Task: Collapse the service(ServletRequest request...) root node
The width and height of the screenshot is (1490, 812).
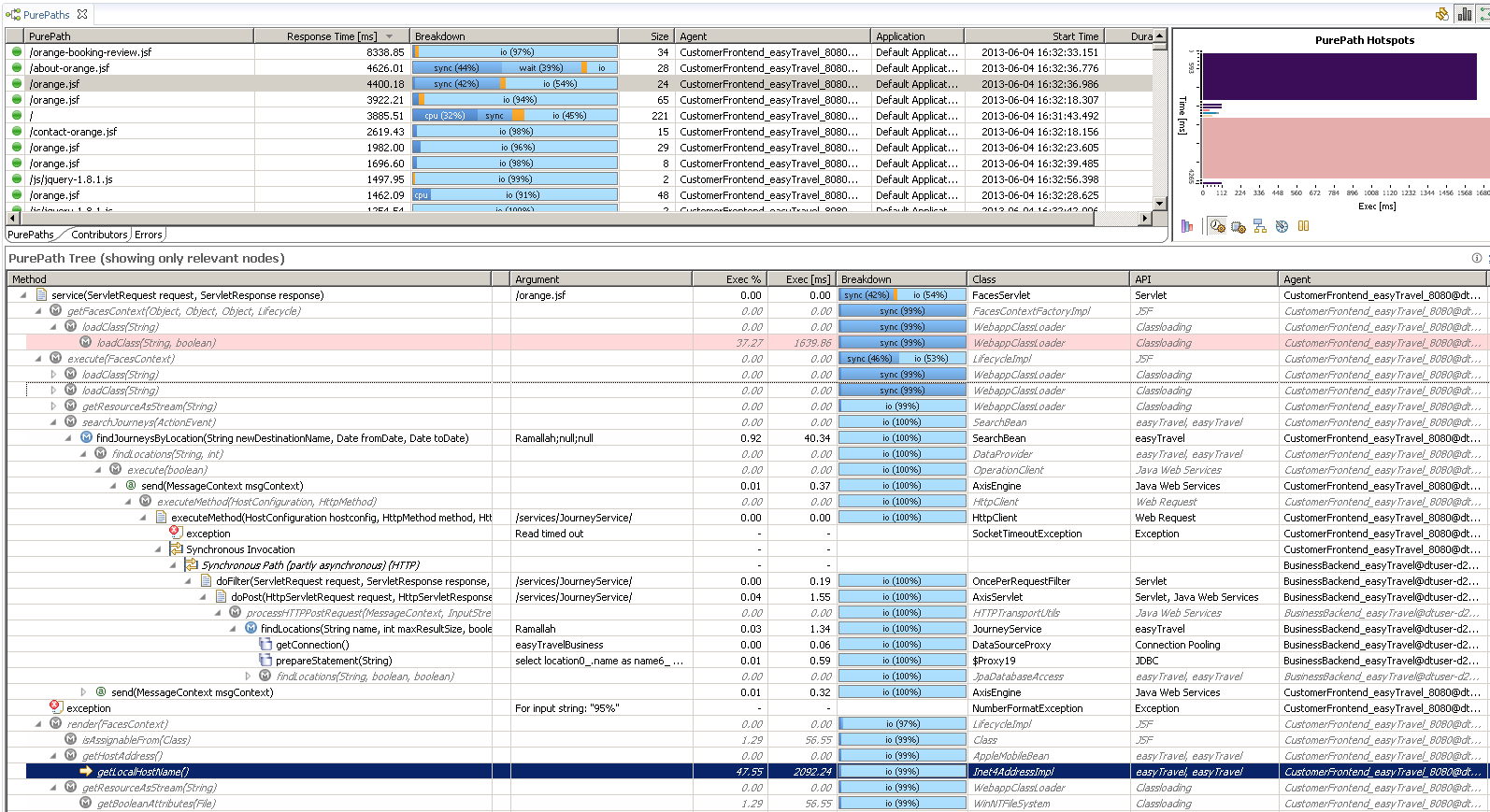Action: click(23, 295)
